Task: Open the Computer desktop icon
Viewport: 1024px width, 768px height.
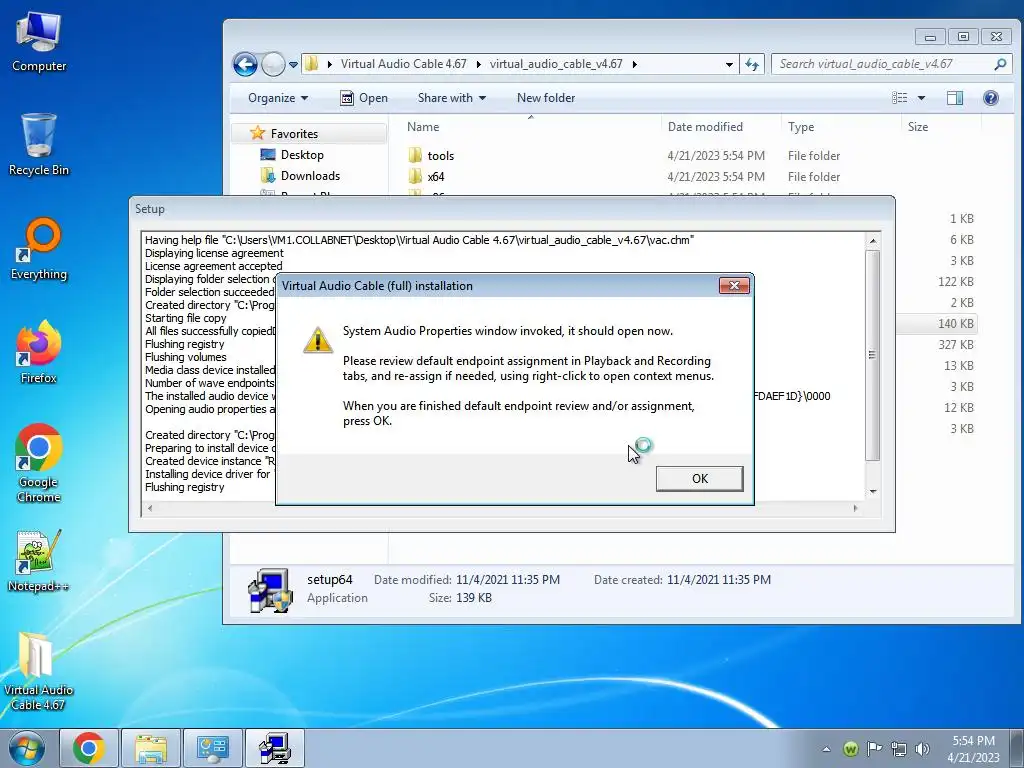Action: coord(39,42)
